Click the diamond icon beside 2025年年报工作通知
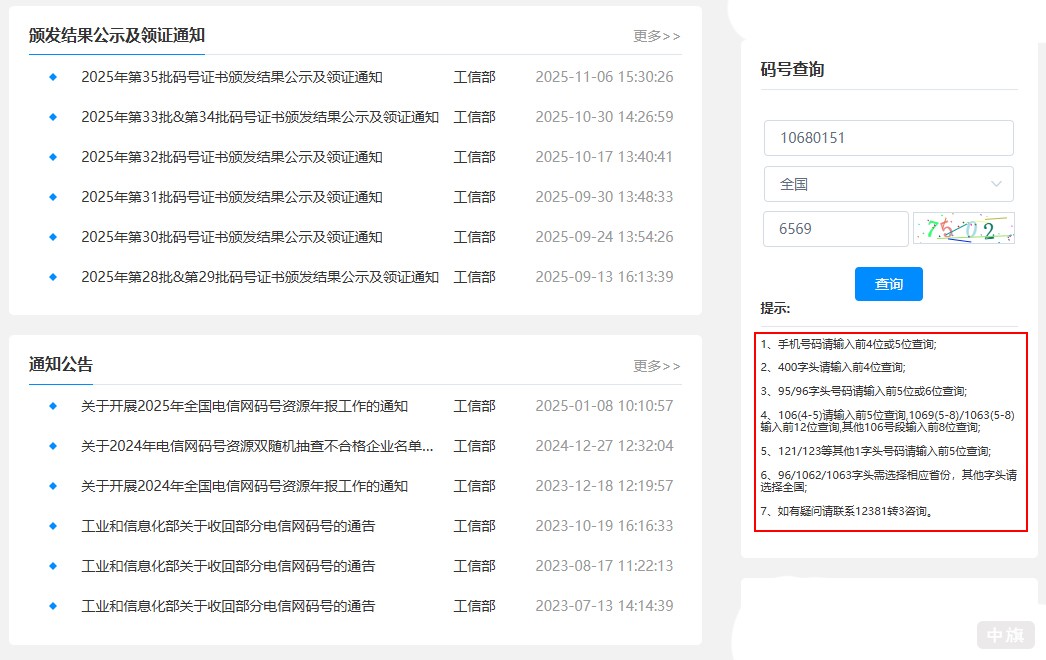Screen dimensions: 1046x660 [51, 406]
